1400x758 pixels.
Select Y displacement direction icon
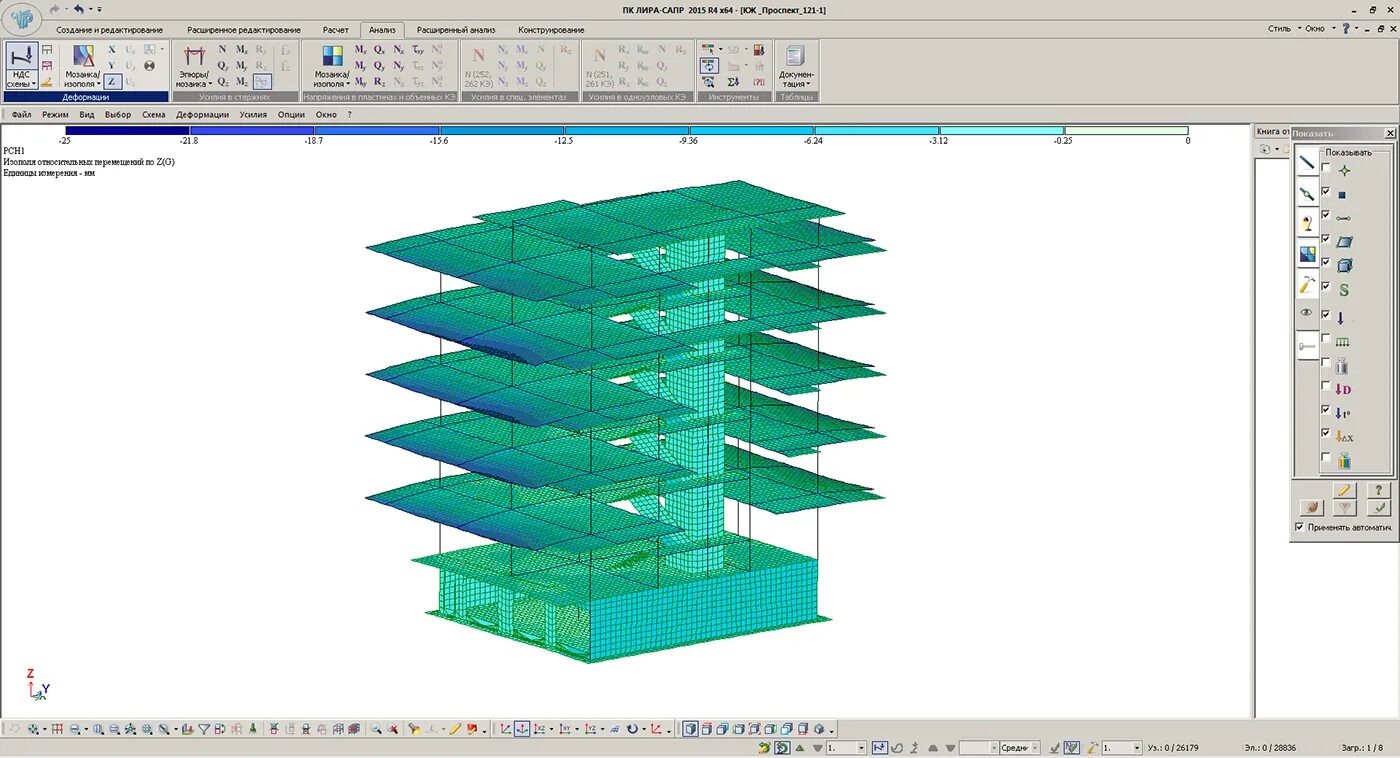click(112, 65)
